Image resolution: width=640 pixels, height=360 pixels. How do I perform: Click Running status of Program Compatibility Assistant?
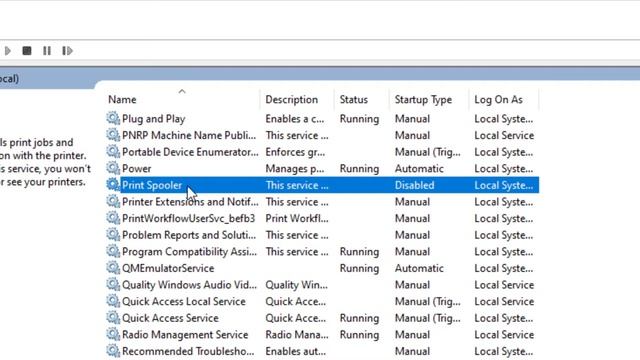[x=359, y=251]
